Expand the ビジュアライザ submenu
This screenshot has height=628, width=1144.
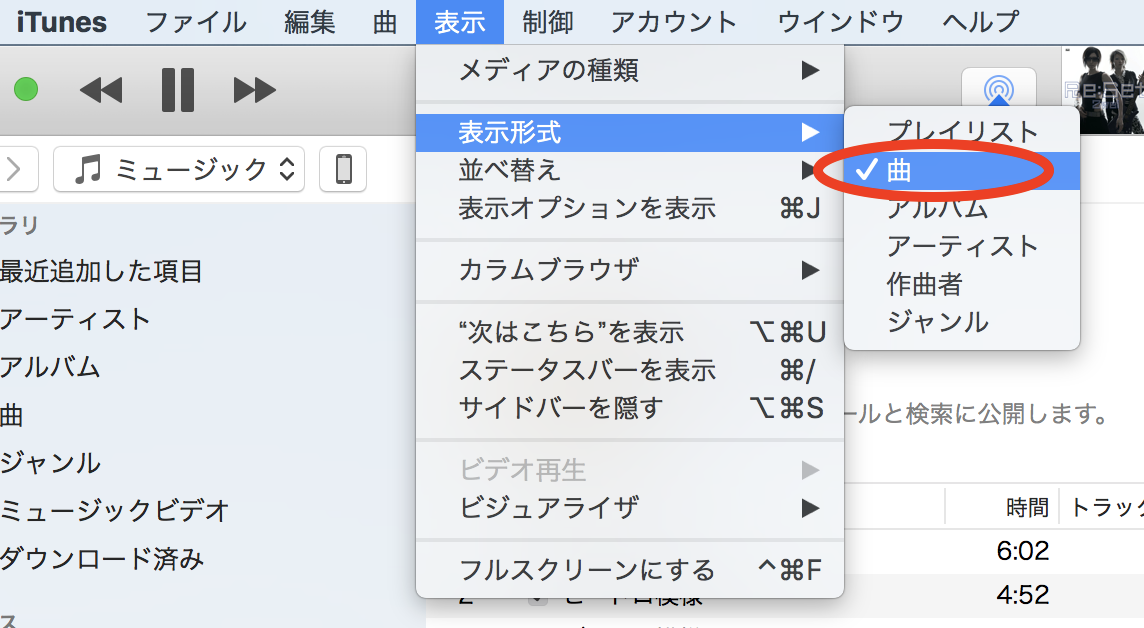pyautogui.click(x=630, y=508)
